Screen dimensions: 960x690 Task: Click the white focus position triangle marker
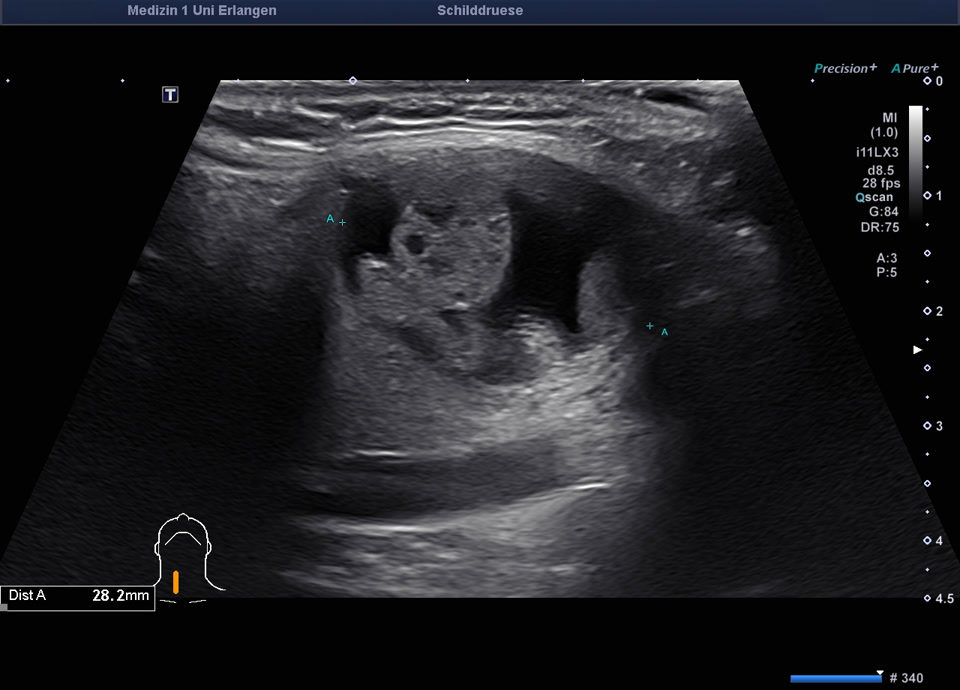917,350
